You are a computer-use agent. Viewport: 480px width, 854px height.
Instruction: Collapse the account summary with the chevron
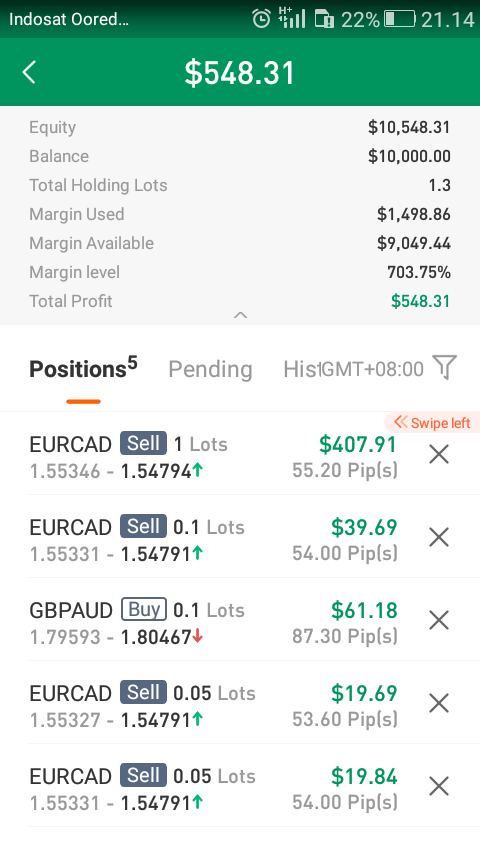pyautogui.click(x=240, y=315)
